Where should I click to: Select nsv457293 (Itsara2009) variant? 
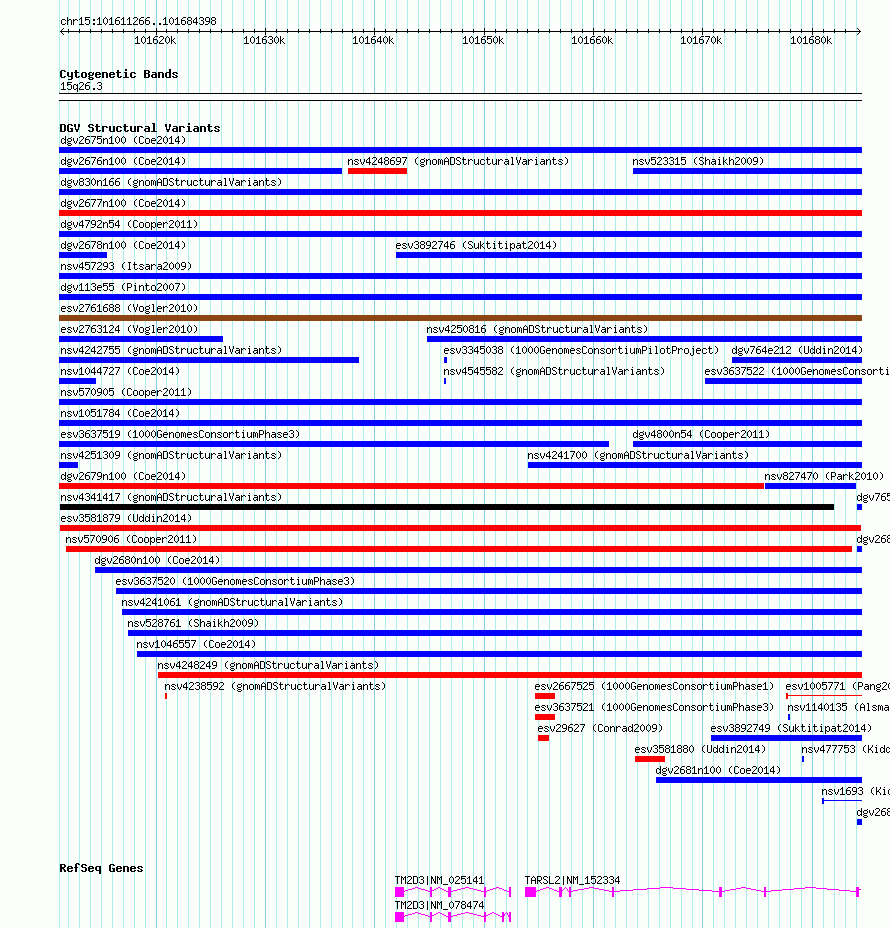click(x=126, y=266)
